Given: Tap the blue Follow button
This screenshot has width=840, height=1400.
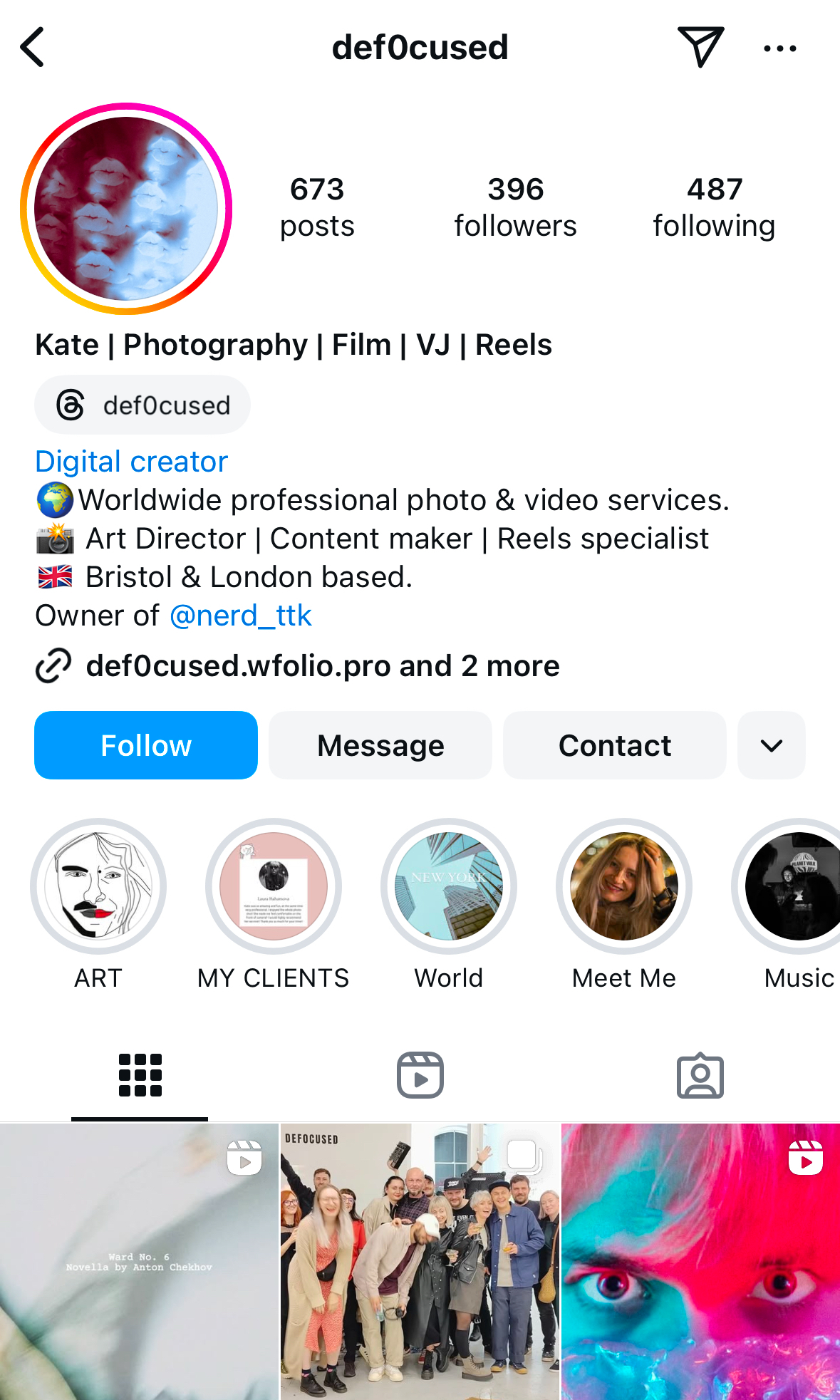Looking at the screenshot, I should pyautogui.click(x=146, y=746).
